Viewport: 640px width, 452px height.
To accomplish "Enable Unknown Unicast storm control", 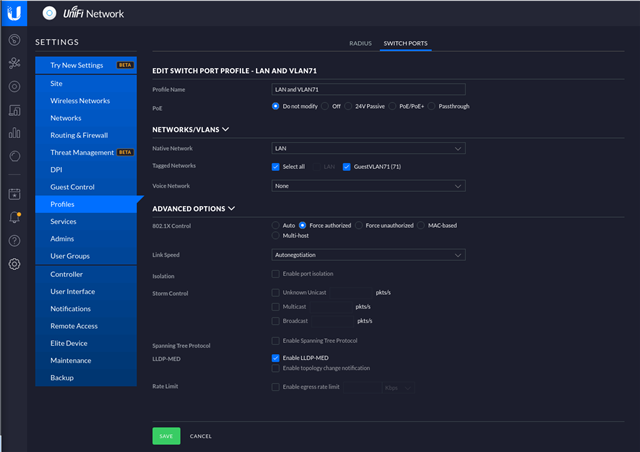I will (x=276, y=292).
